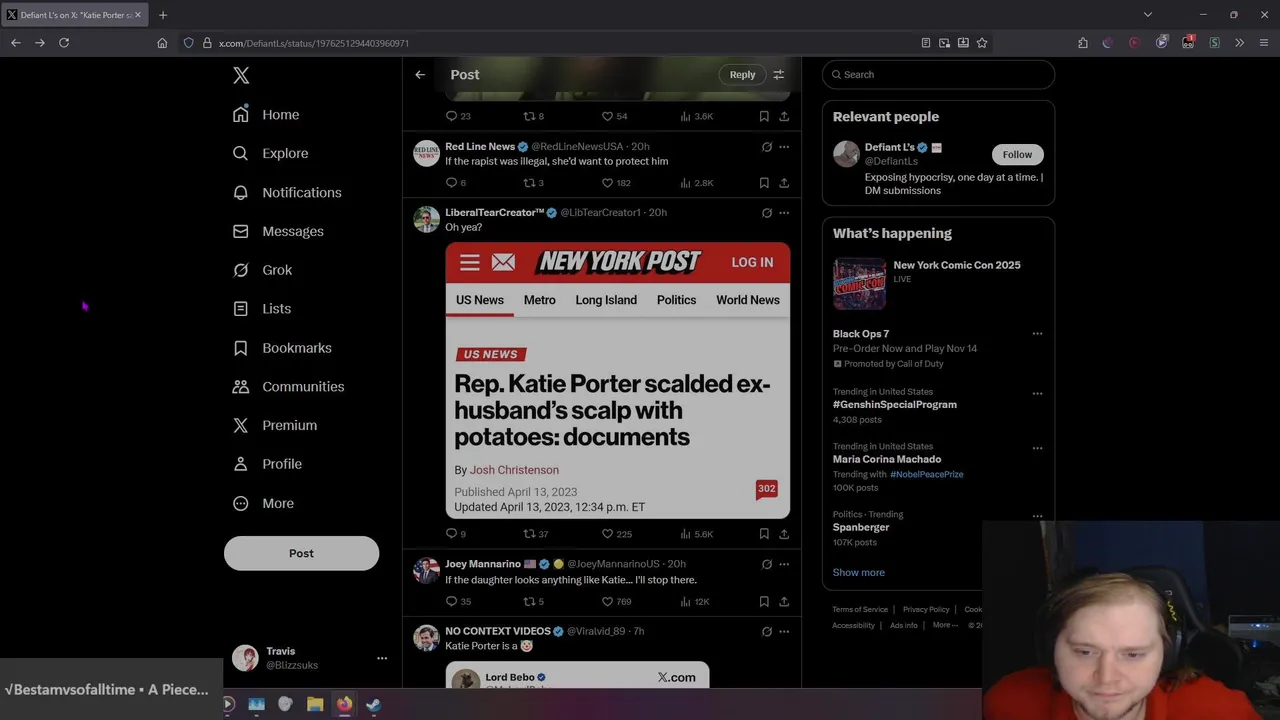The width and height of the screenshot is (1280, 720).
Task: Open options for Maria Corina Machado trend
Action: click(1037, 448)
